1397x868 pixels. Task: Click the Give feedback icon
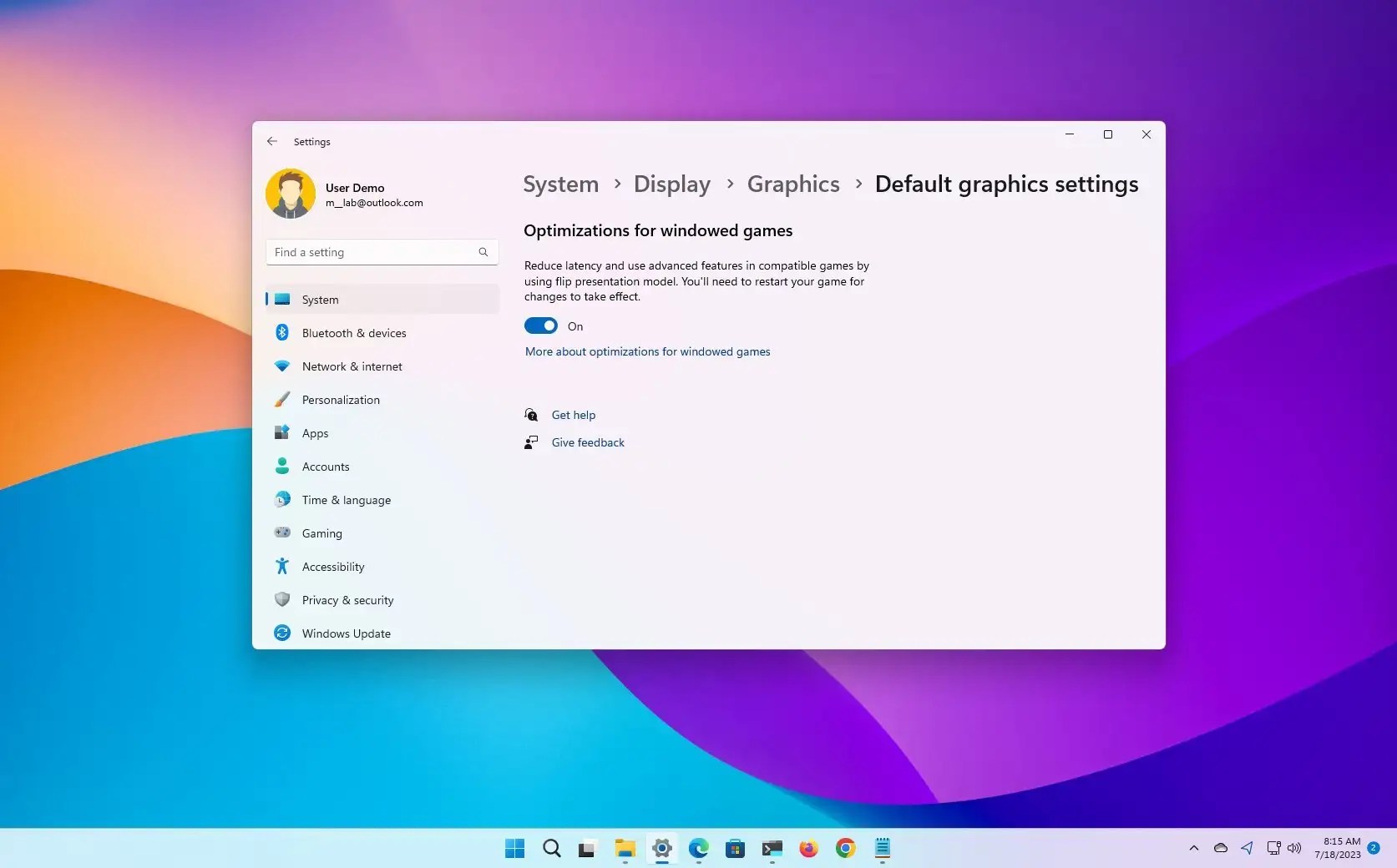click(530, 442)
